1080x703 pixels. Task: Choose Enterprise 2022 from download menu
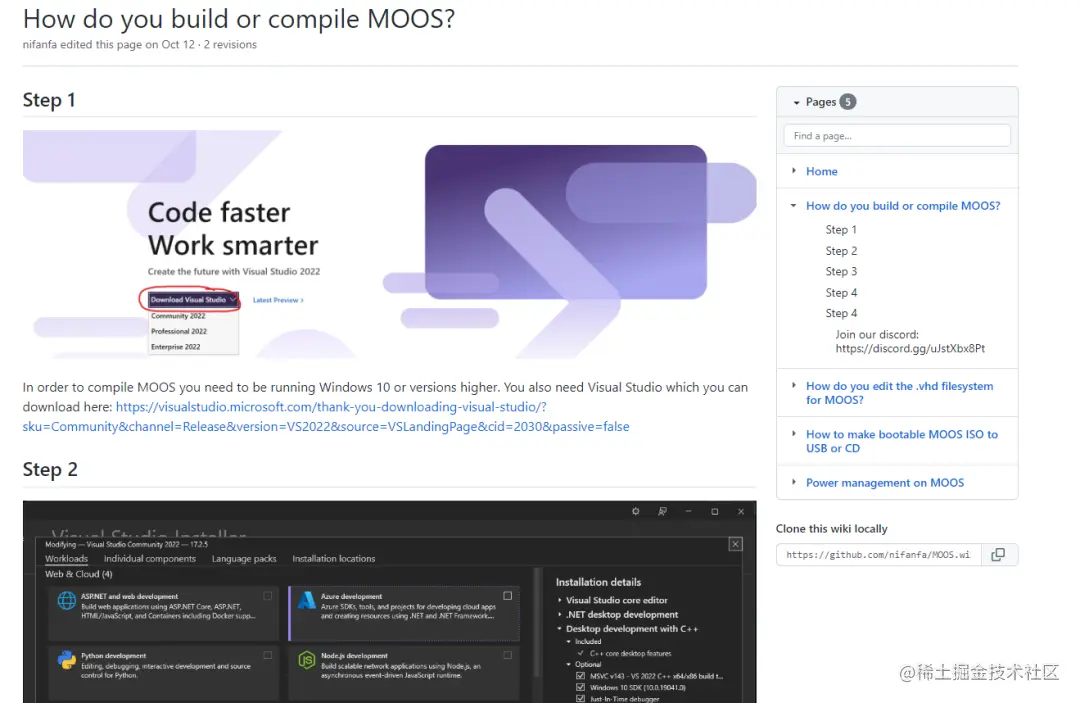coord(176,347)
